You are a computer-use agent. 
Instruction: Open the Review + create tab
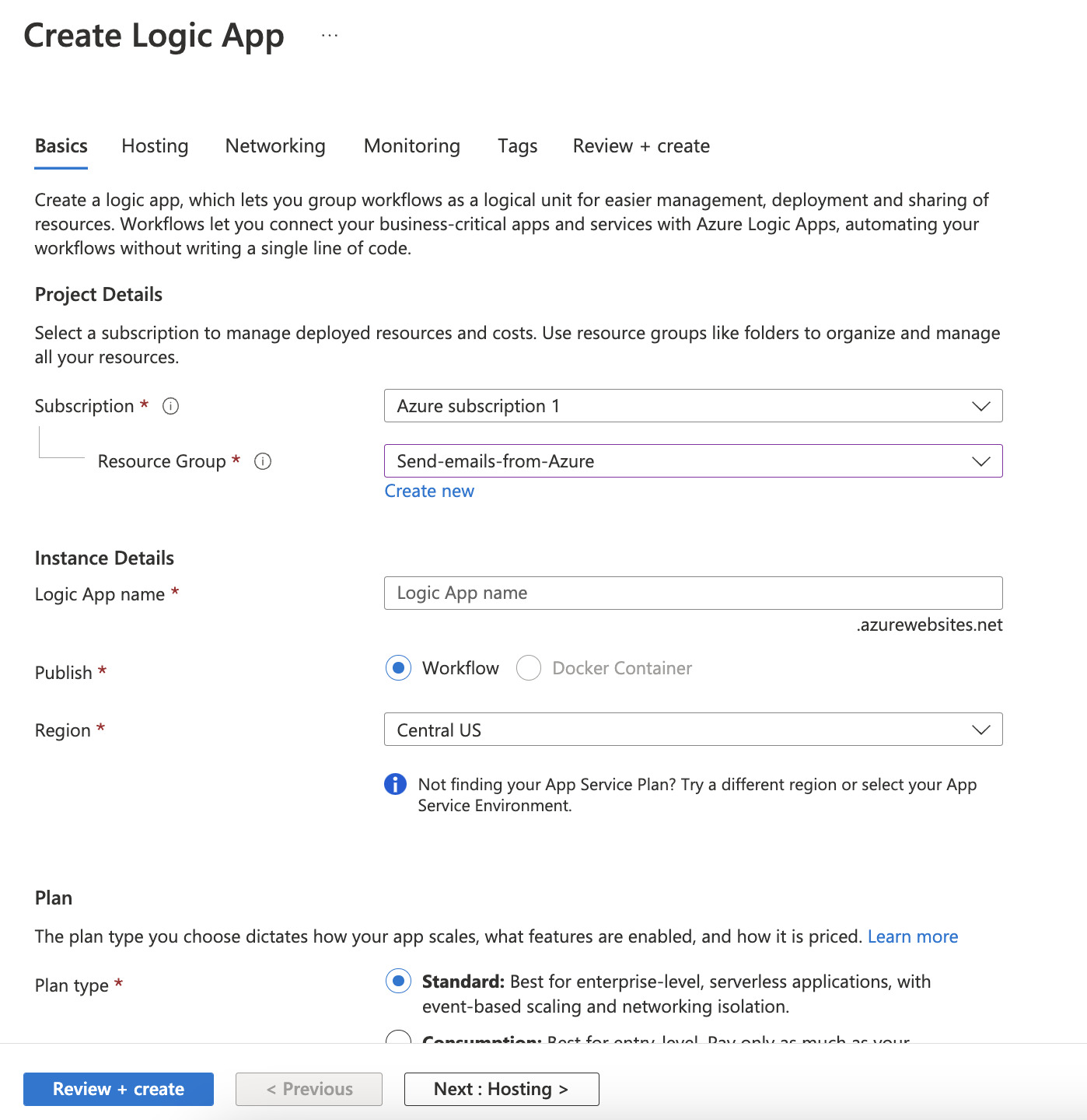641,146
